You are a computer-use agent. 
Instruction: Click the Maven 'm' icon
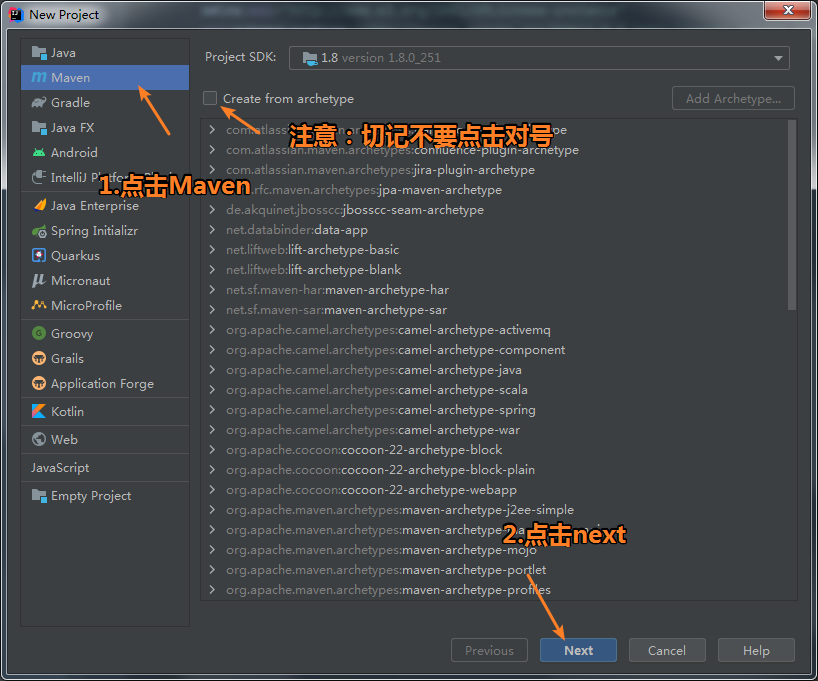(x=39, y=77)
